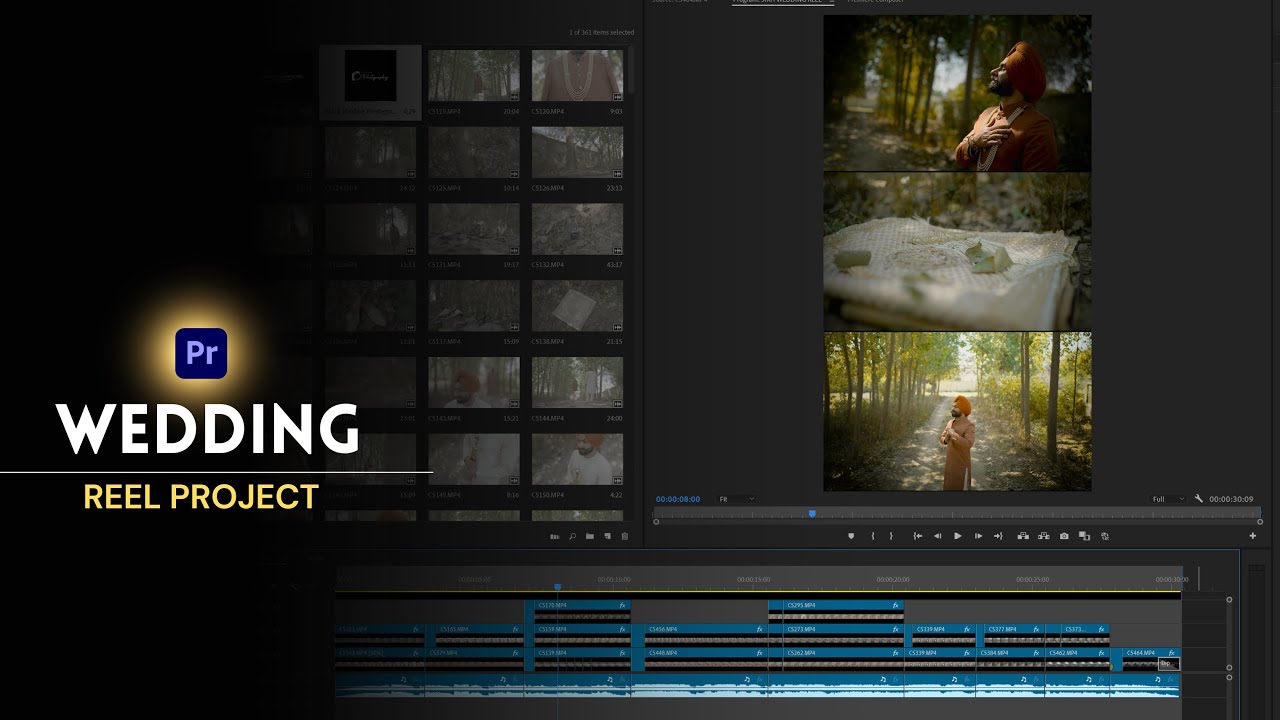Open Program monitor wrench settings
1280x720 pixels.
click(x=1199, y=498)
